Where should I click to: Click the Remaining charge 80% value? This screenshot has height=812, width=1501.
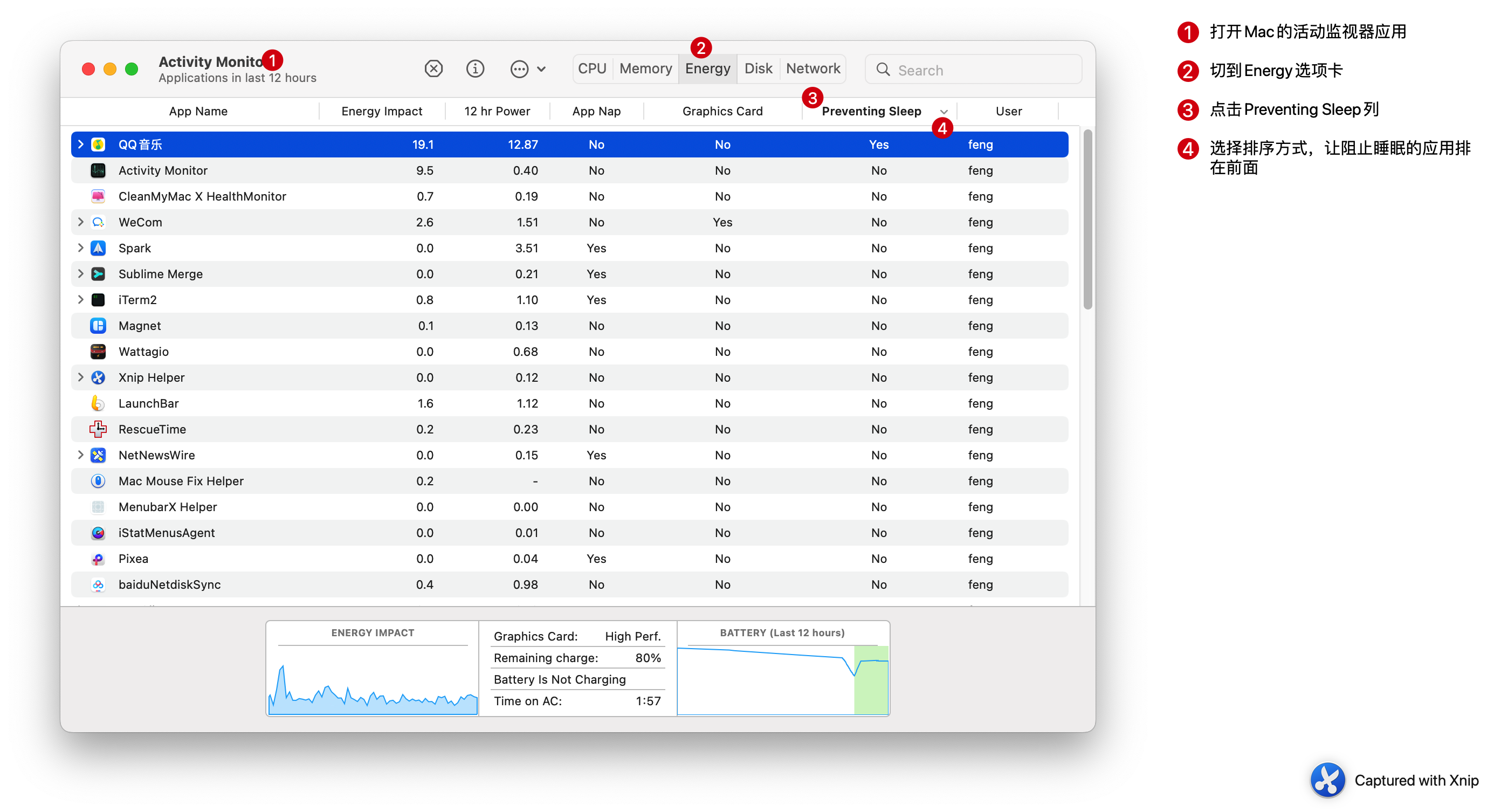point(648,658)
